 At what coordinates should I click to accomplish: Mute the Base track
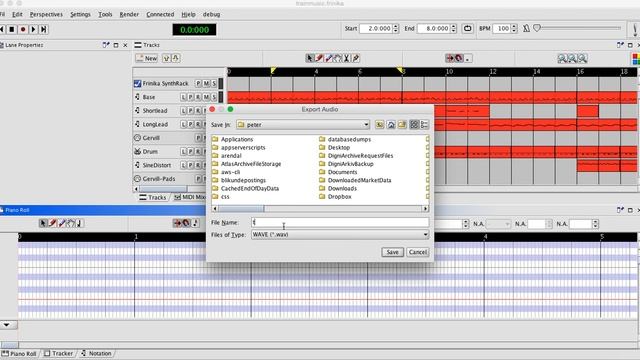206,97
